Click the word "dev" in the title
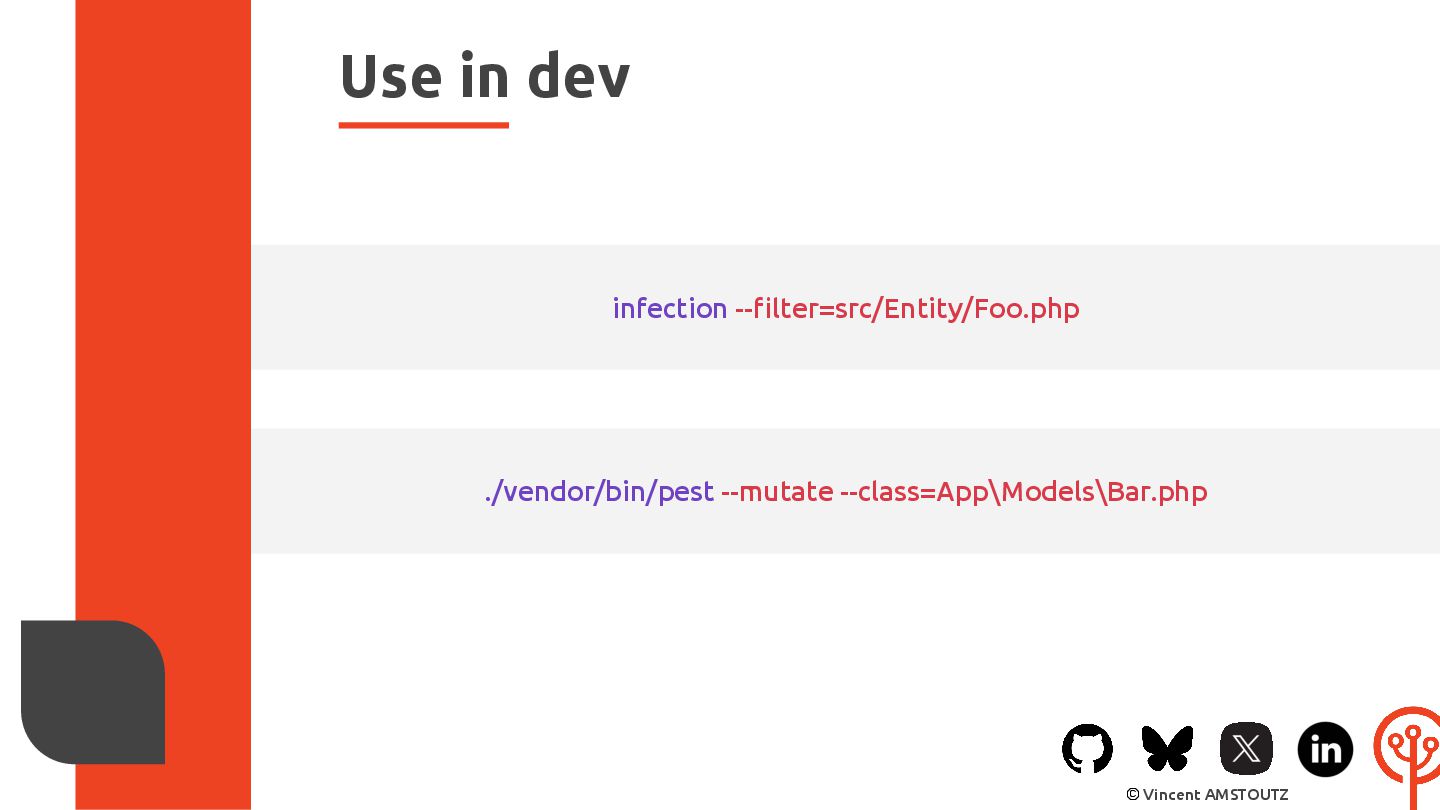The image size is (1440, 810). click(x=578, y=76)
